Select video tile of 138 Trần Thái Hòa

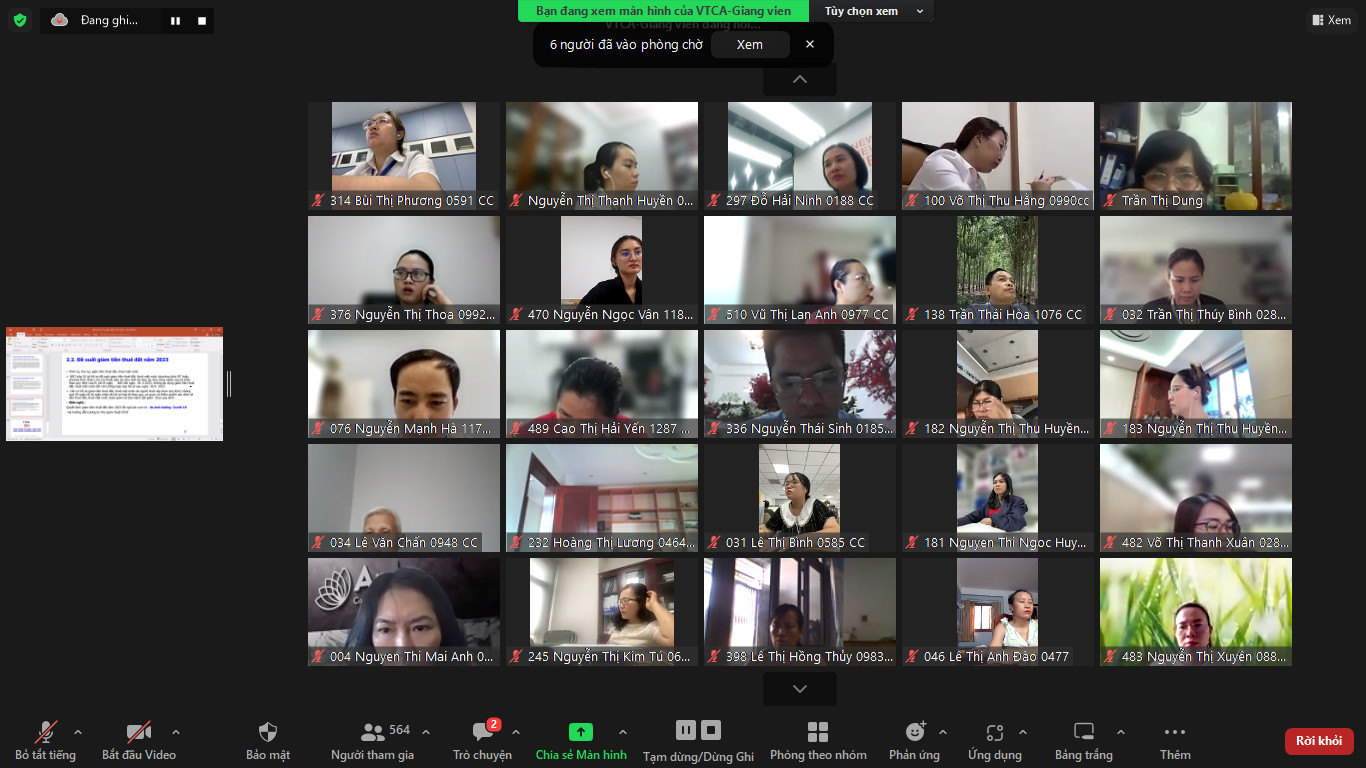pos(998,270)
